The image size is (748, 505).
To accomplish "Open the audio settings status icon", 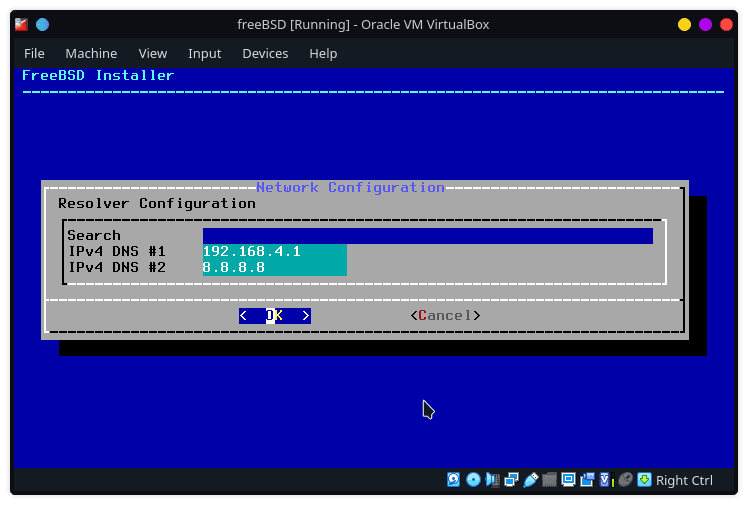I will click(x=492, y=480).
